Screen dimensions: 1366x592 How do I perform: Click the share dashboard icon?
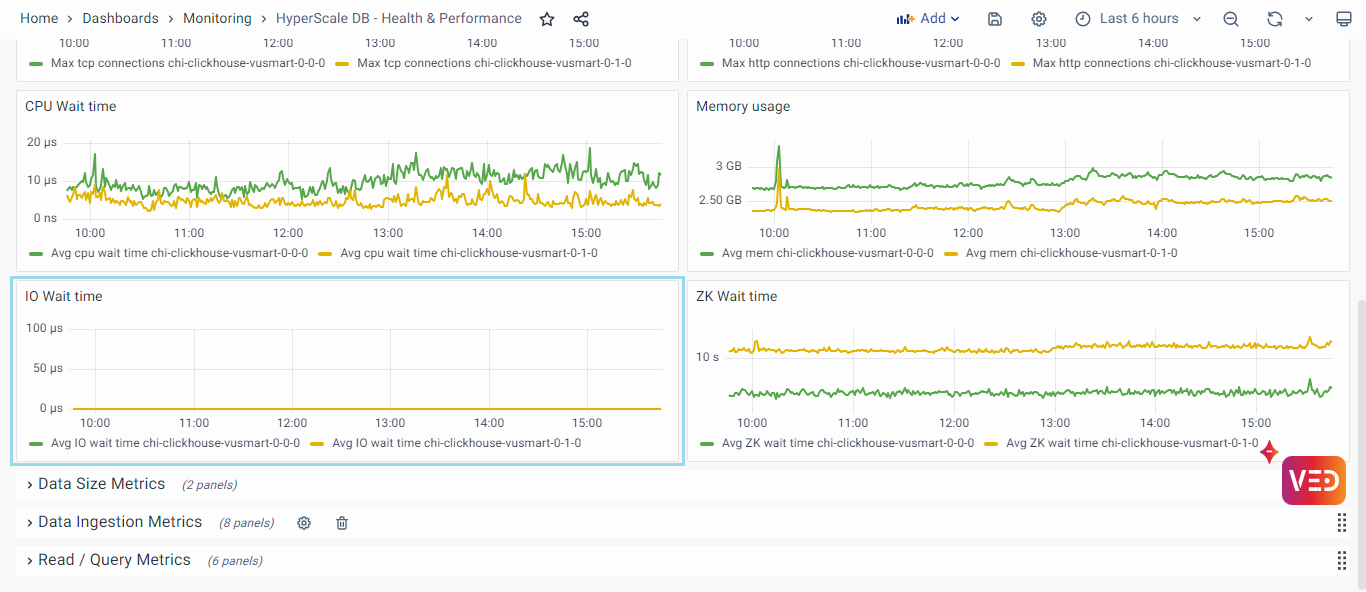pyautogui.click(x=581, y=19)
